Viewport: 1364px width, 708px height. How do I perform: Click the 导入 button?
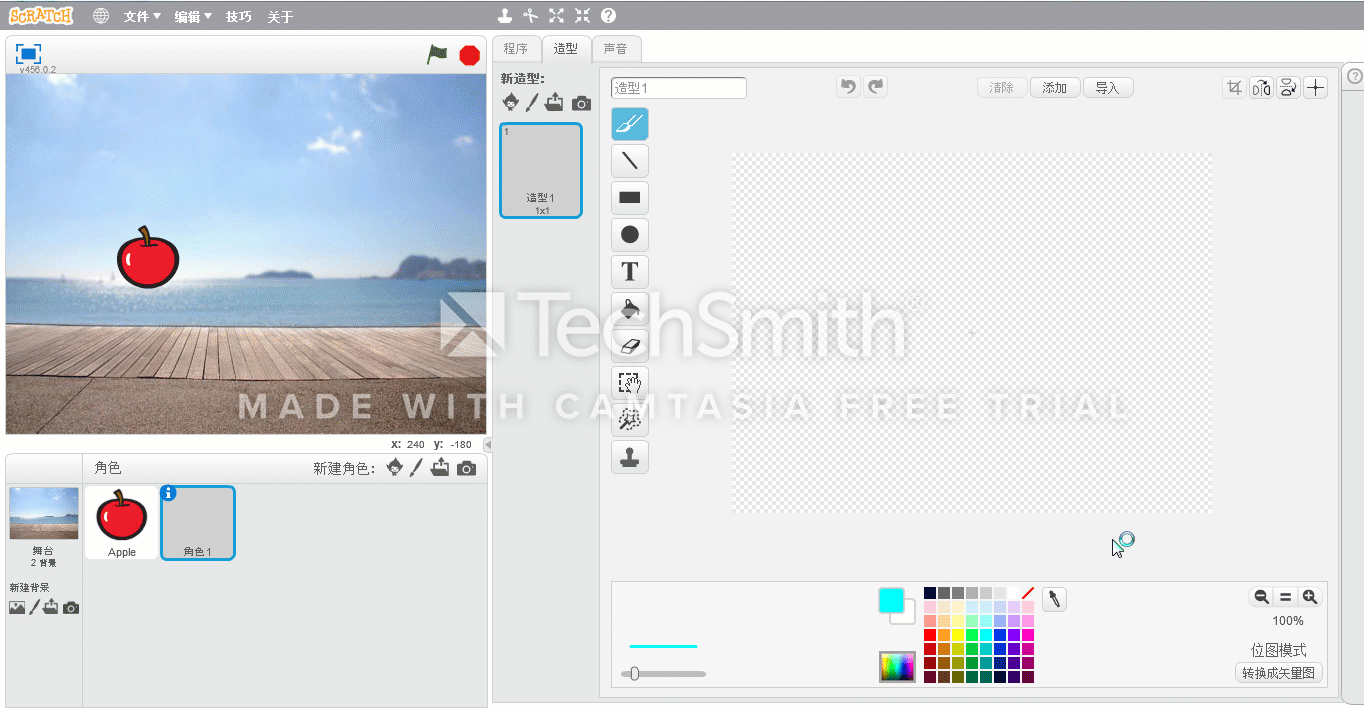1108,88
